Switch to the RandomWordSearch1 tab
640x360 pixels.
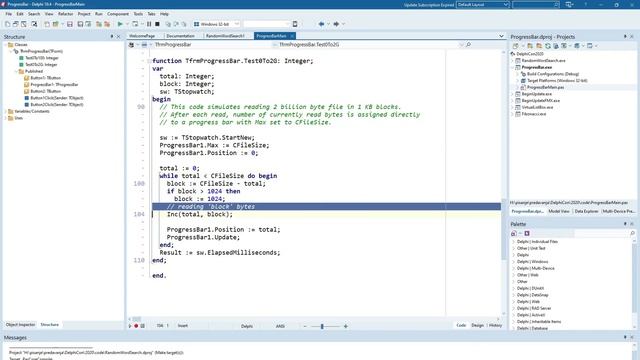click(x=225, y=36)
